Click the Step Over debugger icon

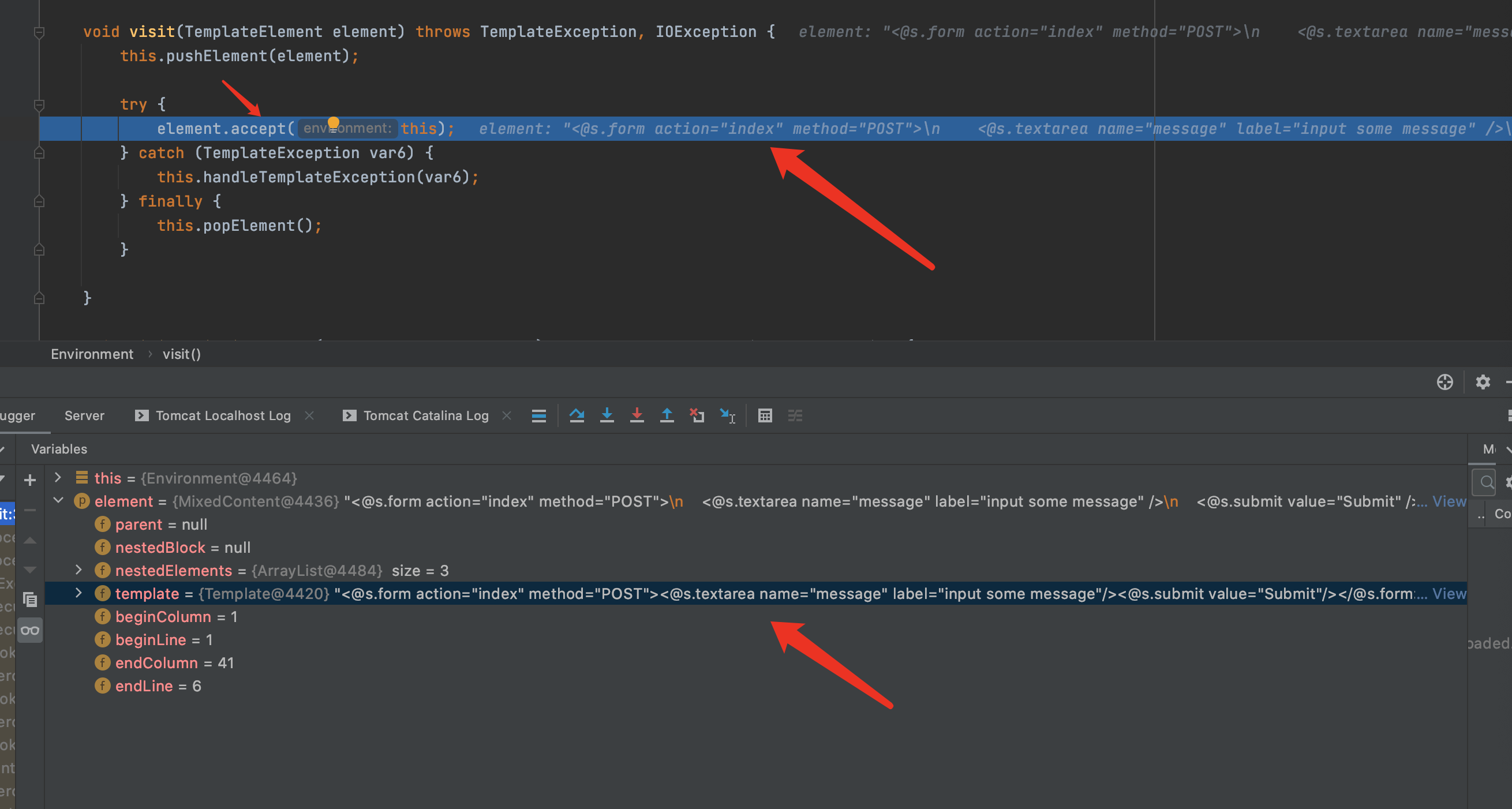pos(577,415)
